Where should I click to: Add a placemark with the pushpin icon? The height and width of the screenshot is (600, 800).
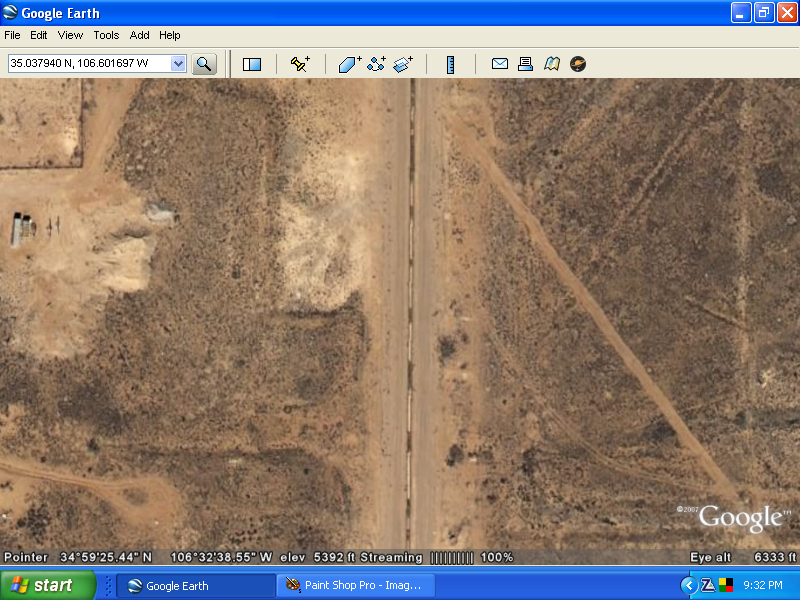[x=300, y=64]
